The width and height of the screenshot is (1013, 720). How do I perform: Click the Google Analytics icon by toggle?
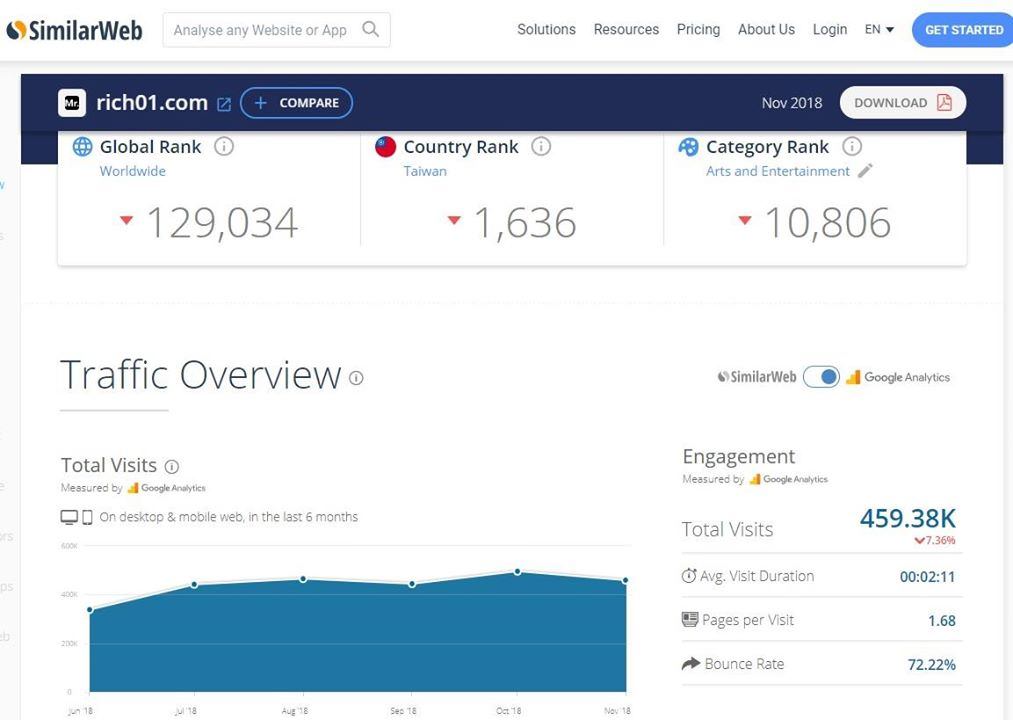coord(852,377)
